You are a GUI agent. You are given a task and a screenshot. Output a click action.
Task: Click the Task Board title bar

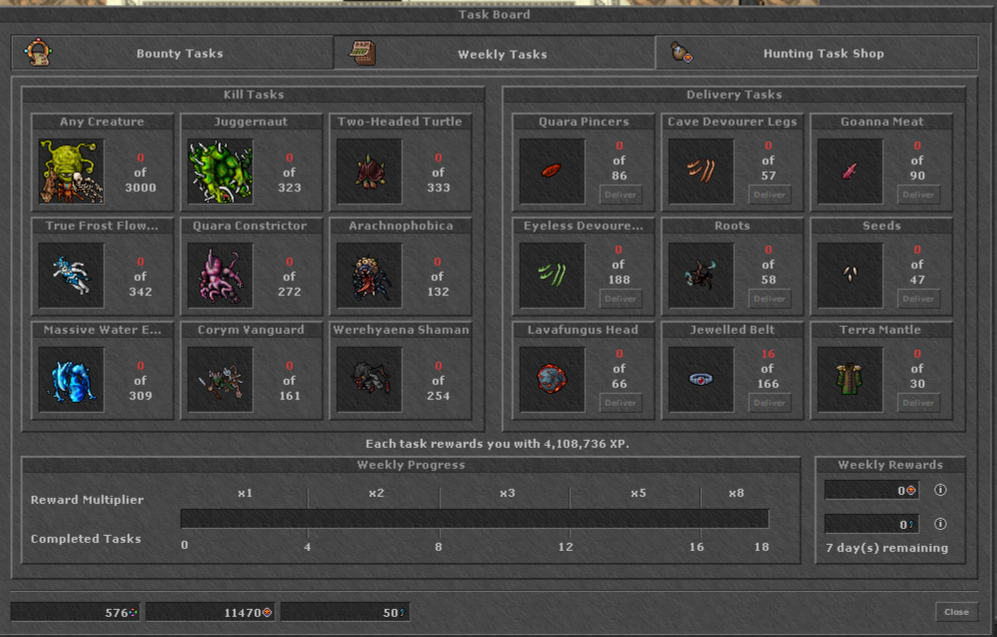point(494,14)
